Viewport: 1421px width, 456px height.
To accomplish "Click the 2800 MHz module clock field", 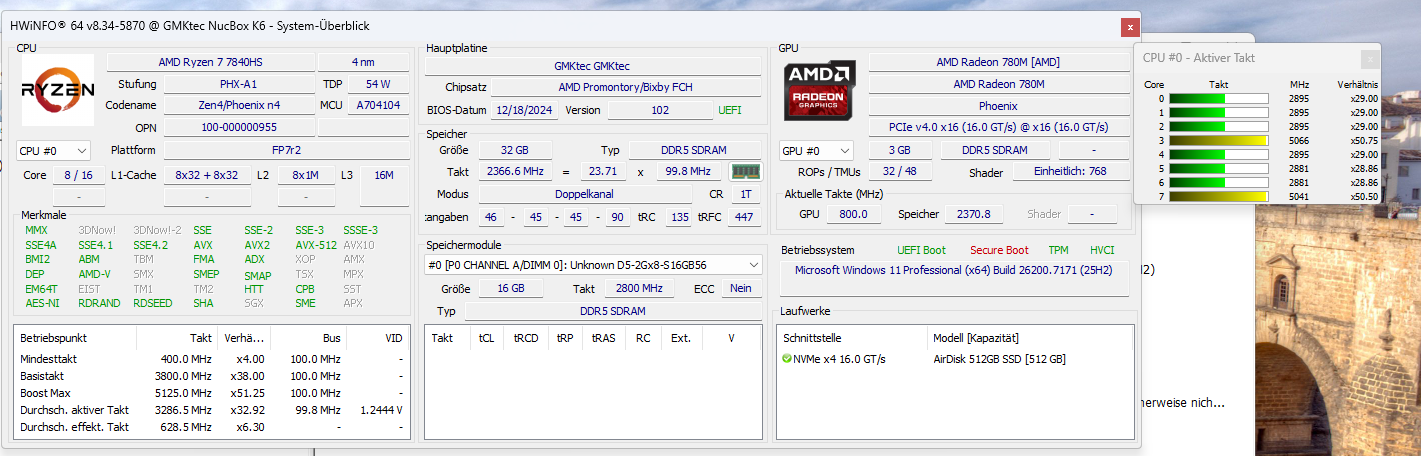I will 639,288.
